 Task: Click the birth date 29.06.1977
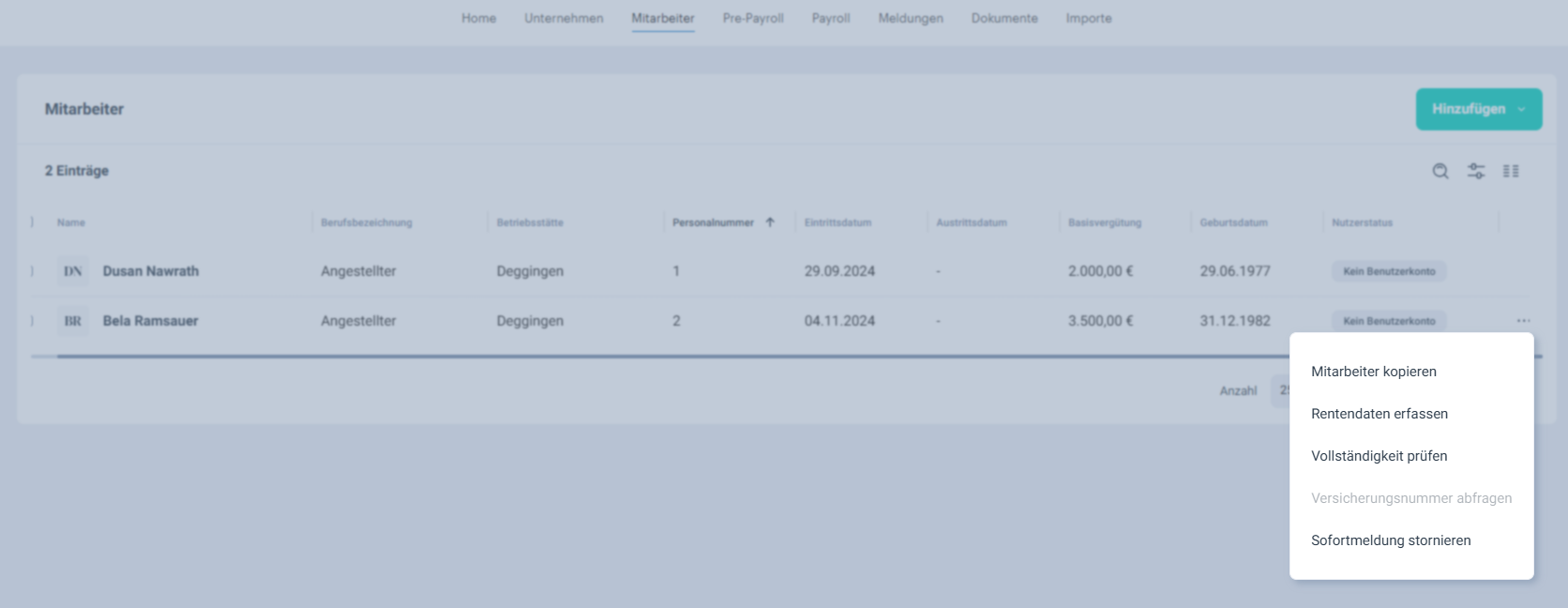pyautogui.click(x=1235, y=271)
